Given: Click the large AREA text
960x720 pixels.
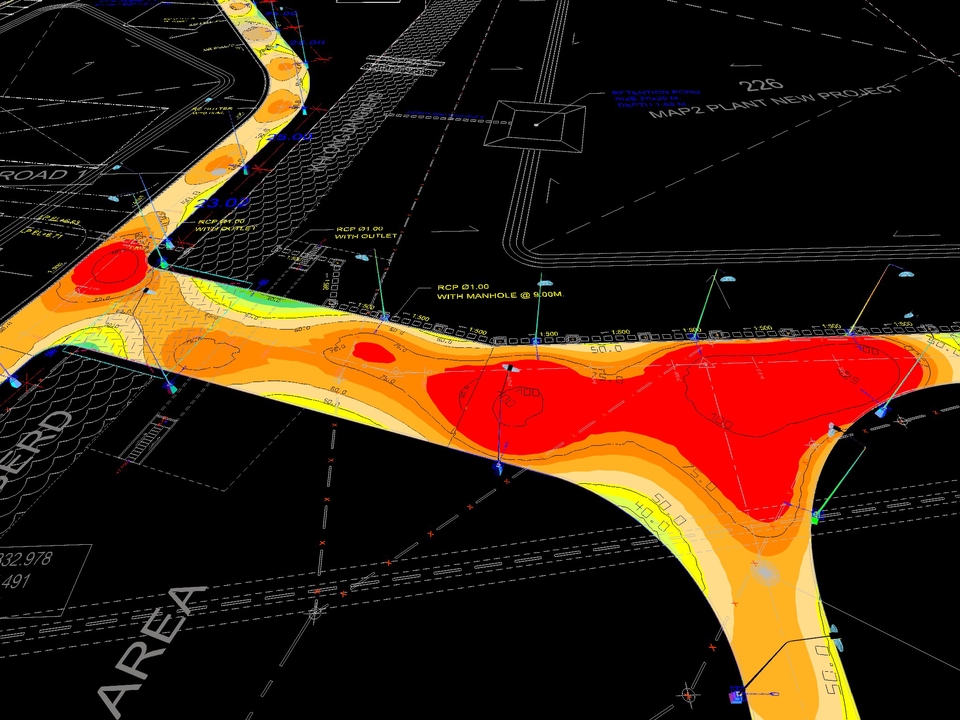Looking at the screenshot, I should pos(152,644).
